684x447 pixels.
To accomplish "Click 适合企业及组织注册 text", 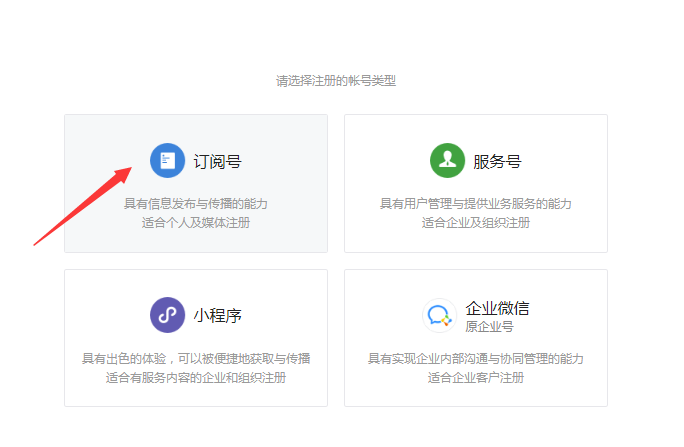I will tap(475, 223).
